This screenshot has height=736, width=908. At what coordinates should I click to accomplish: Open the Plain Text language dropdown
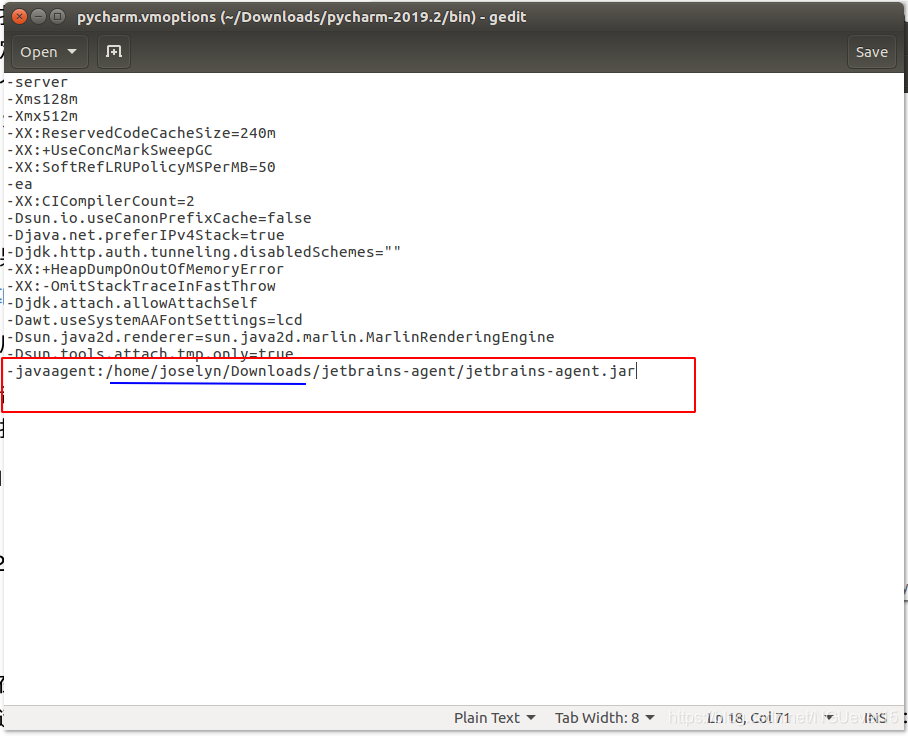[x=494, y=718]
